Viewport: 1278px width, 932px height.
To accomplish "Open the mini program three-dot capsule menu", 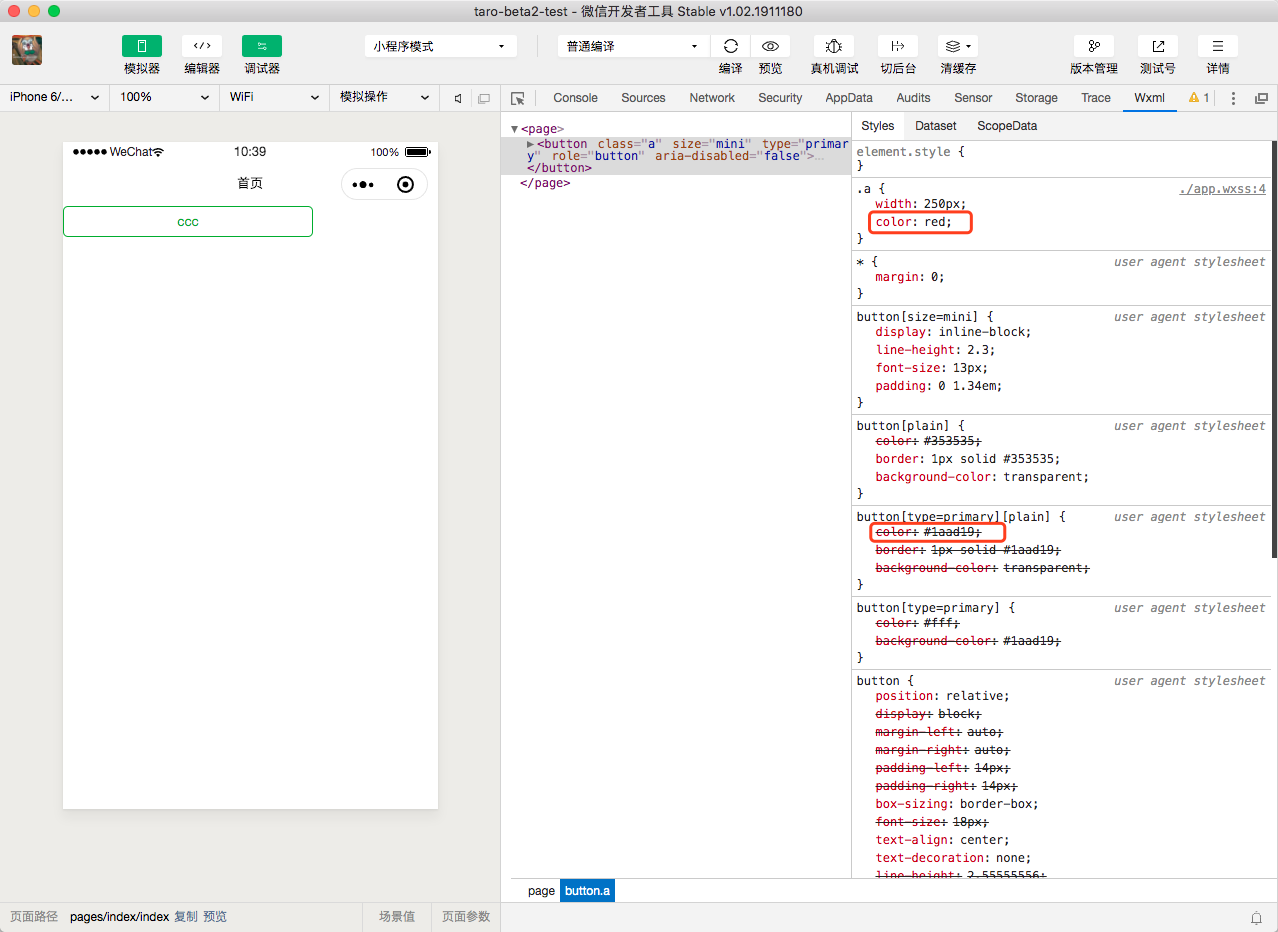I will [x=363, y=184].
